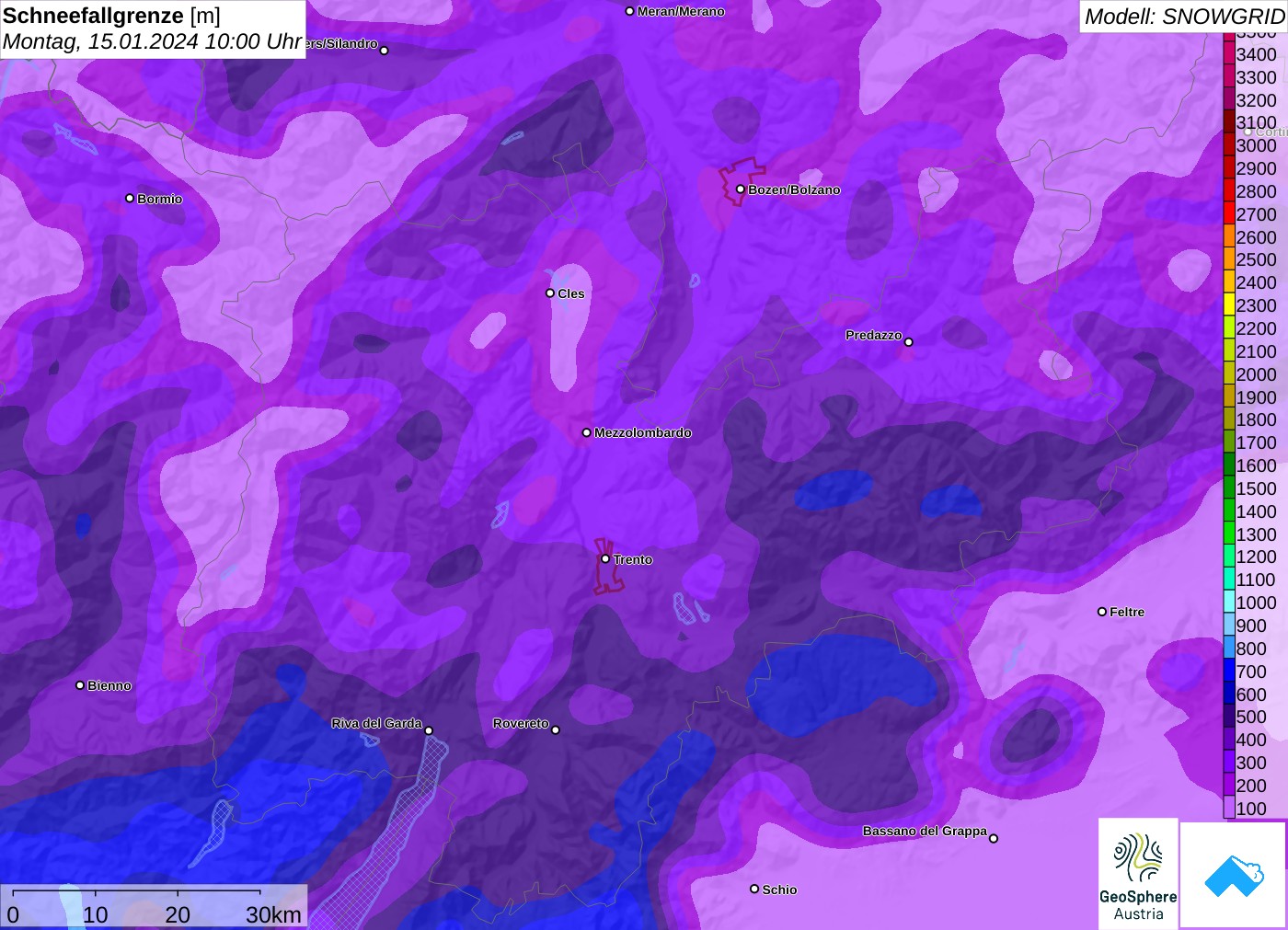Select the Feltre location marker
Screen dimensions: 1288x930
click(1102, 612)
